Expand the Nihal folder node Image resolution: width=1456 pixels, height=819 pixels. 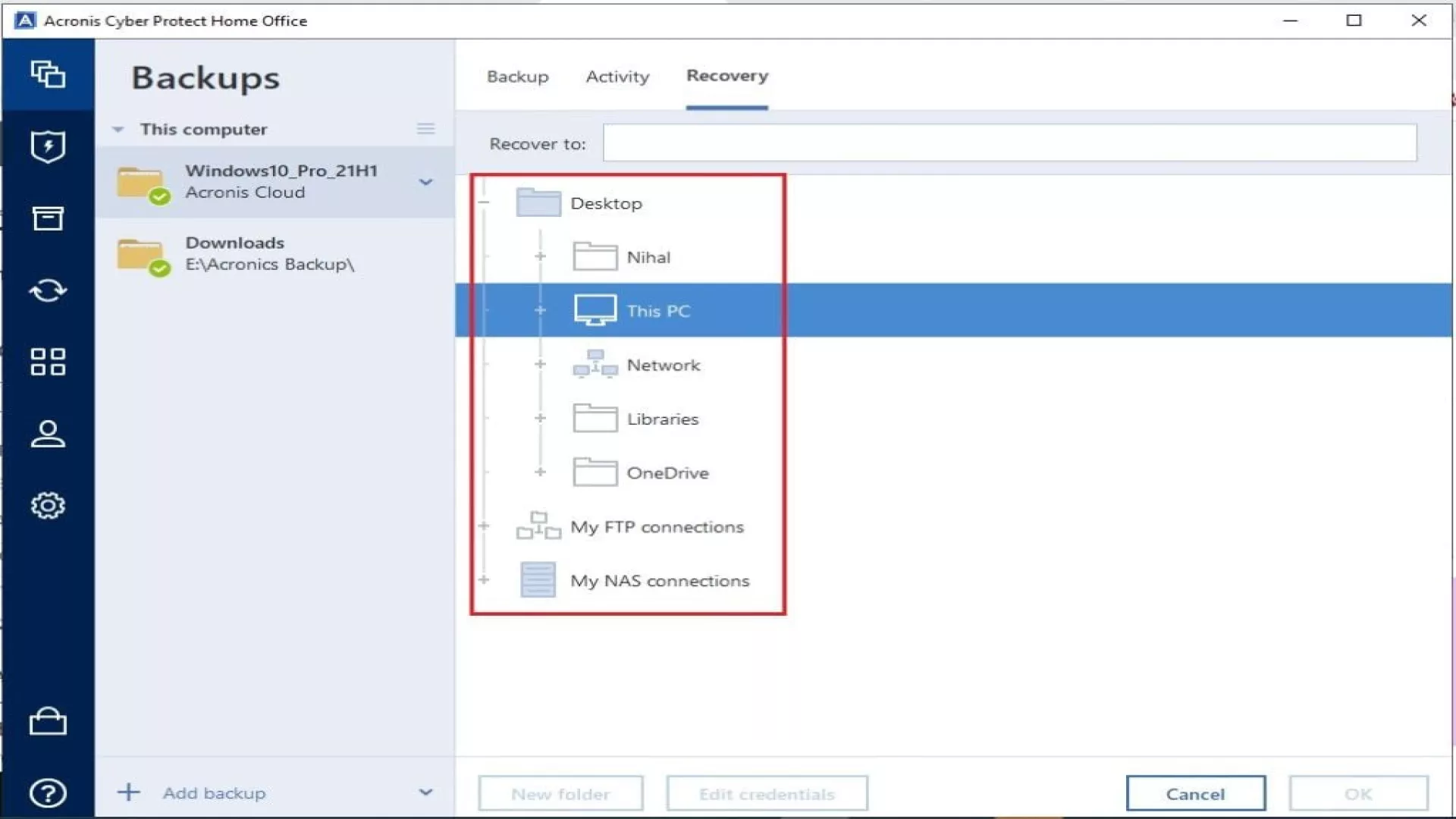pos(540,256)
